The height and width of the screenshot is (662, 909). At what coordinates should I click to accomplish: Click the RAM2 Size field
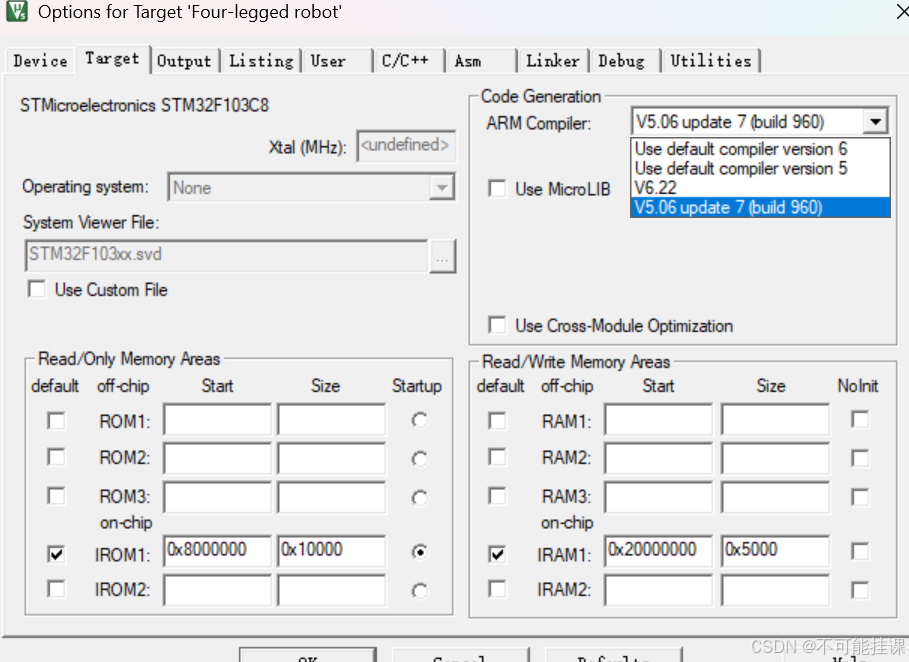(x=776, y=458)
